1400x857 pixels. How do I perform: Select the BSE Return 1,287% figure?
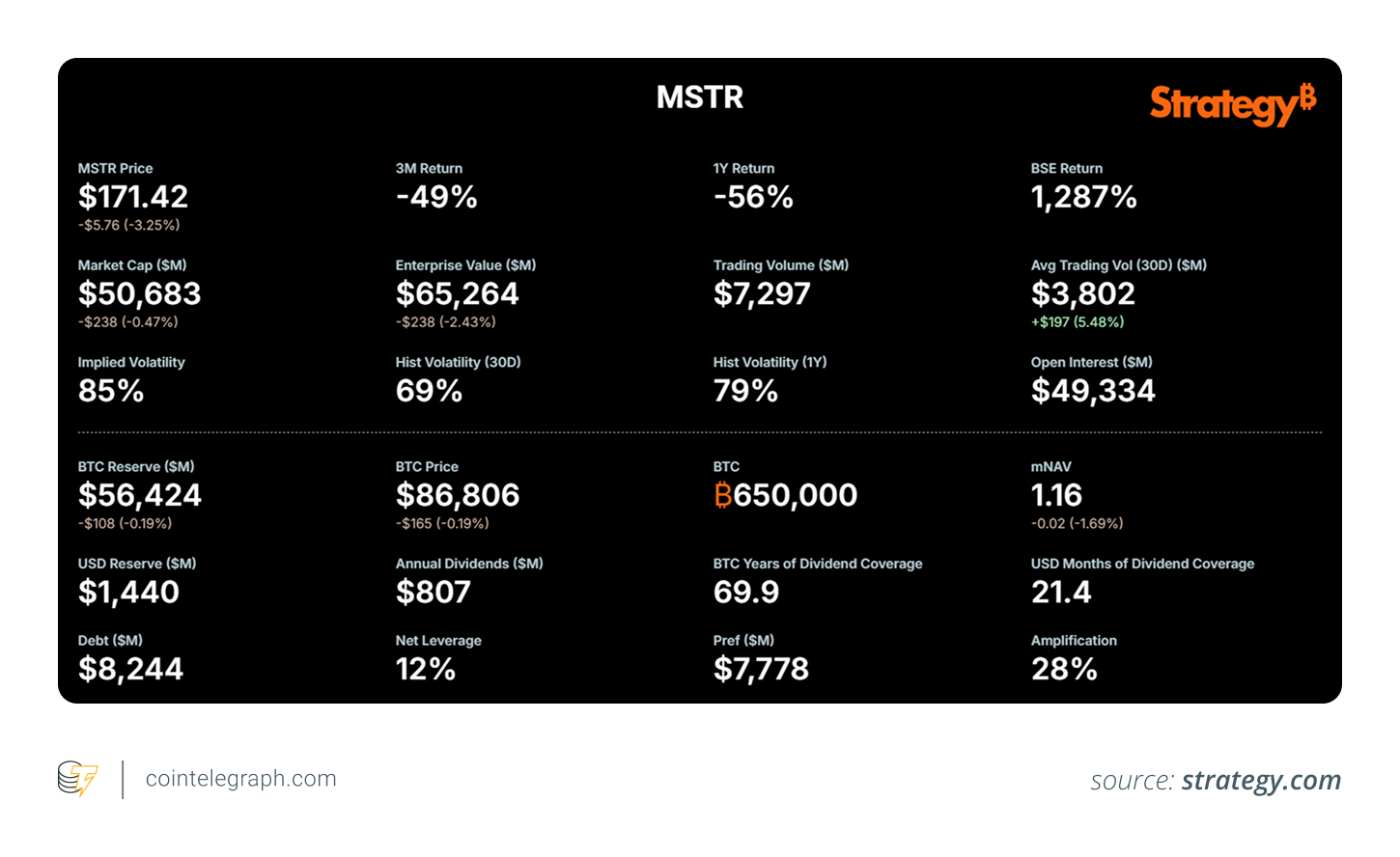point(1083,197)
